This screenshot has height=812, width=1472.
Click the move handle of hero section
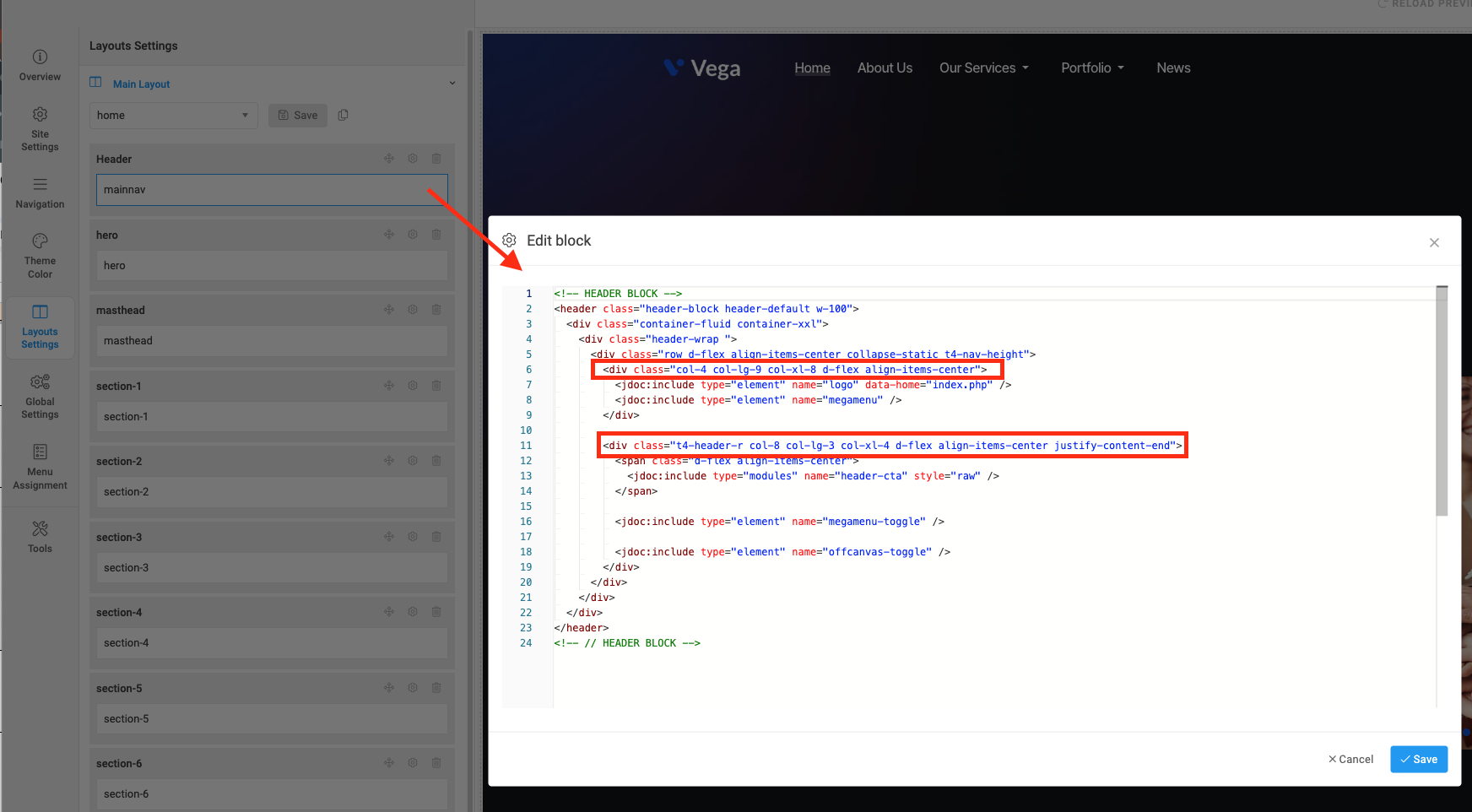click(x=389, y=235)
